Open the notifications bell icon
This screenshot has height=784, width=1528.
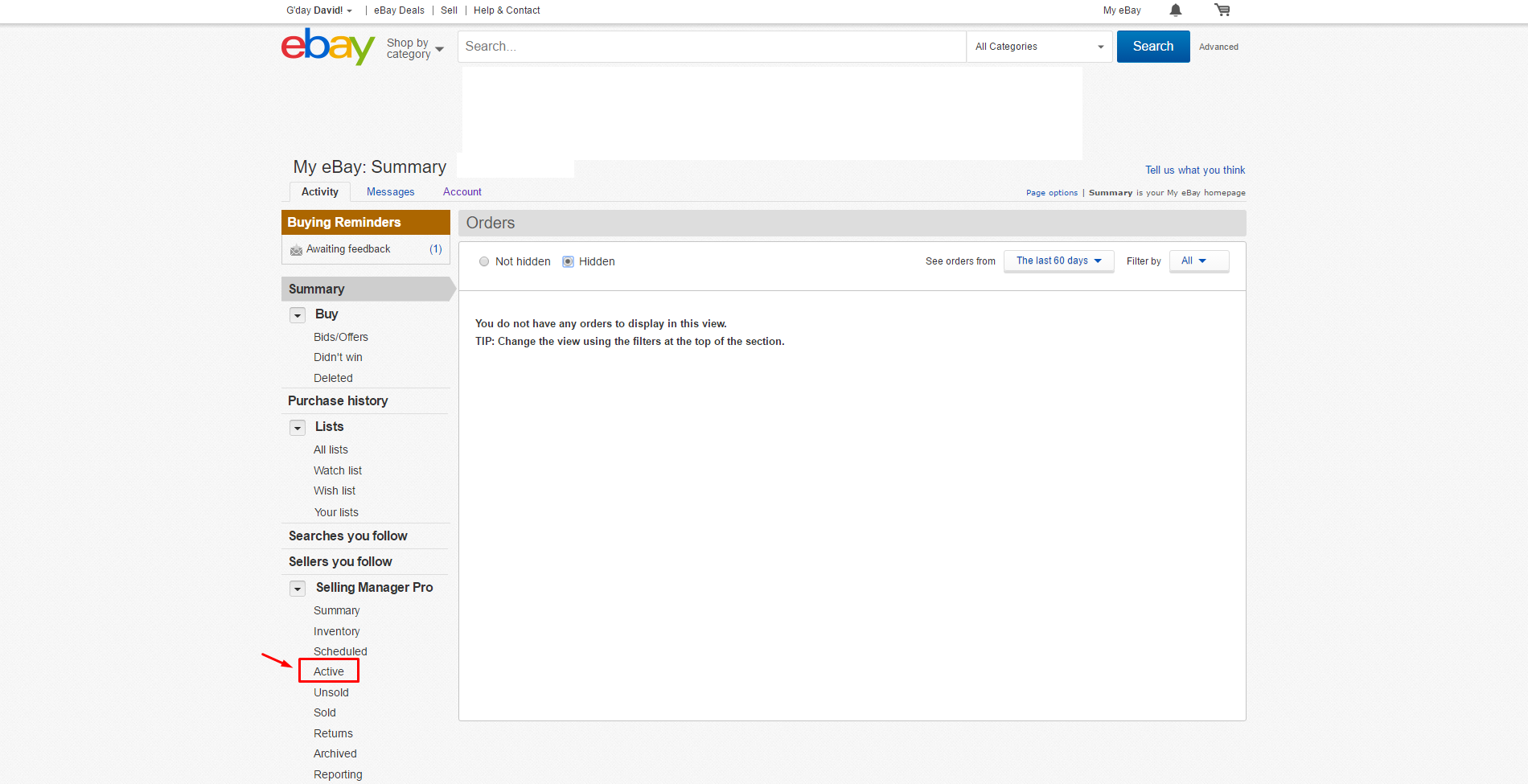pos(1175,10)
